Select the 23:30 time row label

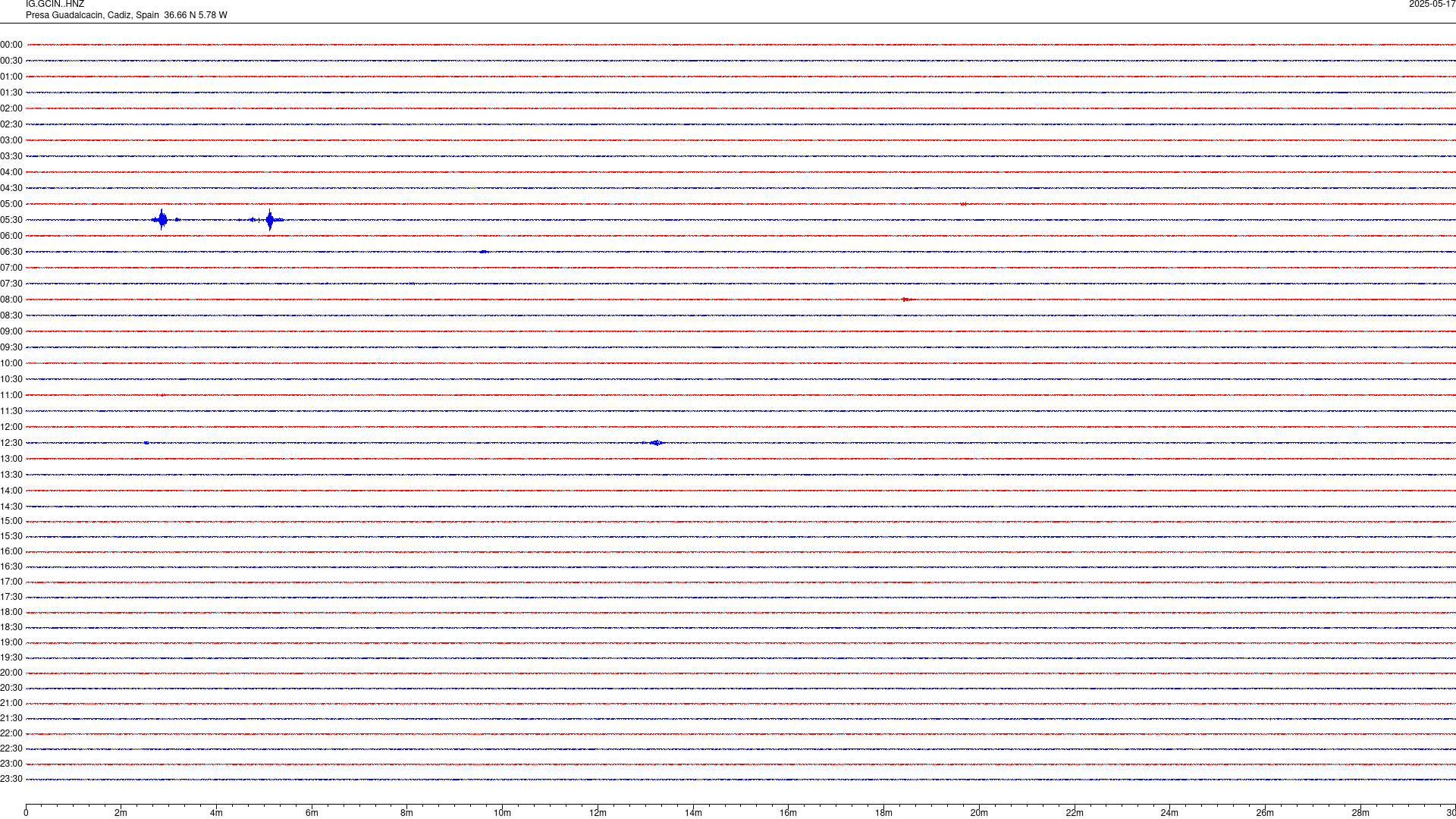coord(11,779)
